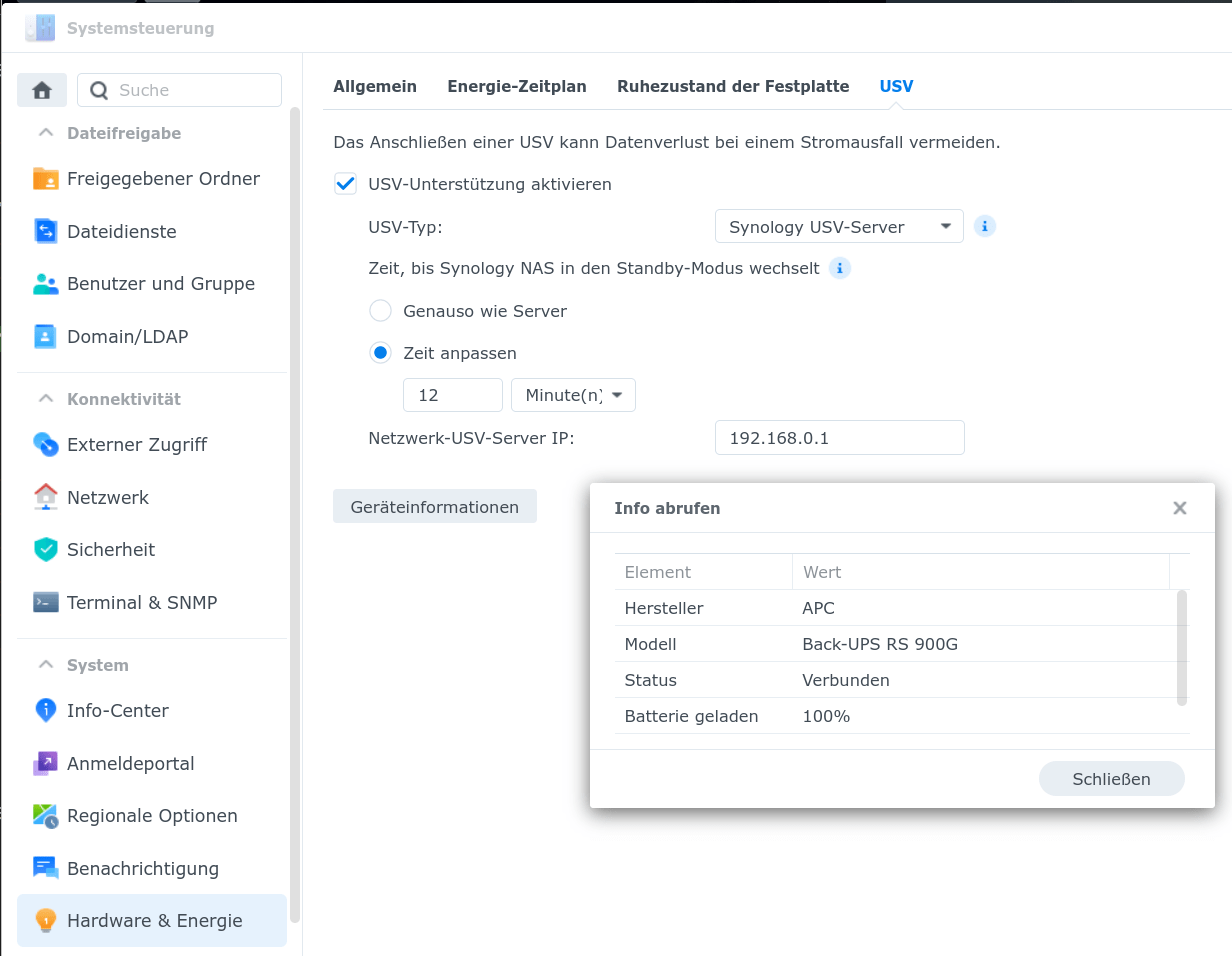1232x956 pixels.
Task: Click the Verbunden status value
Action: [846, 680]
